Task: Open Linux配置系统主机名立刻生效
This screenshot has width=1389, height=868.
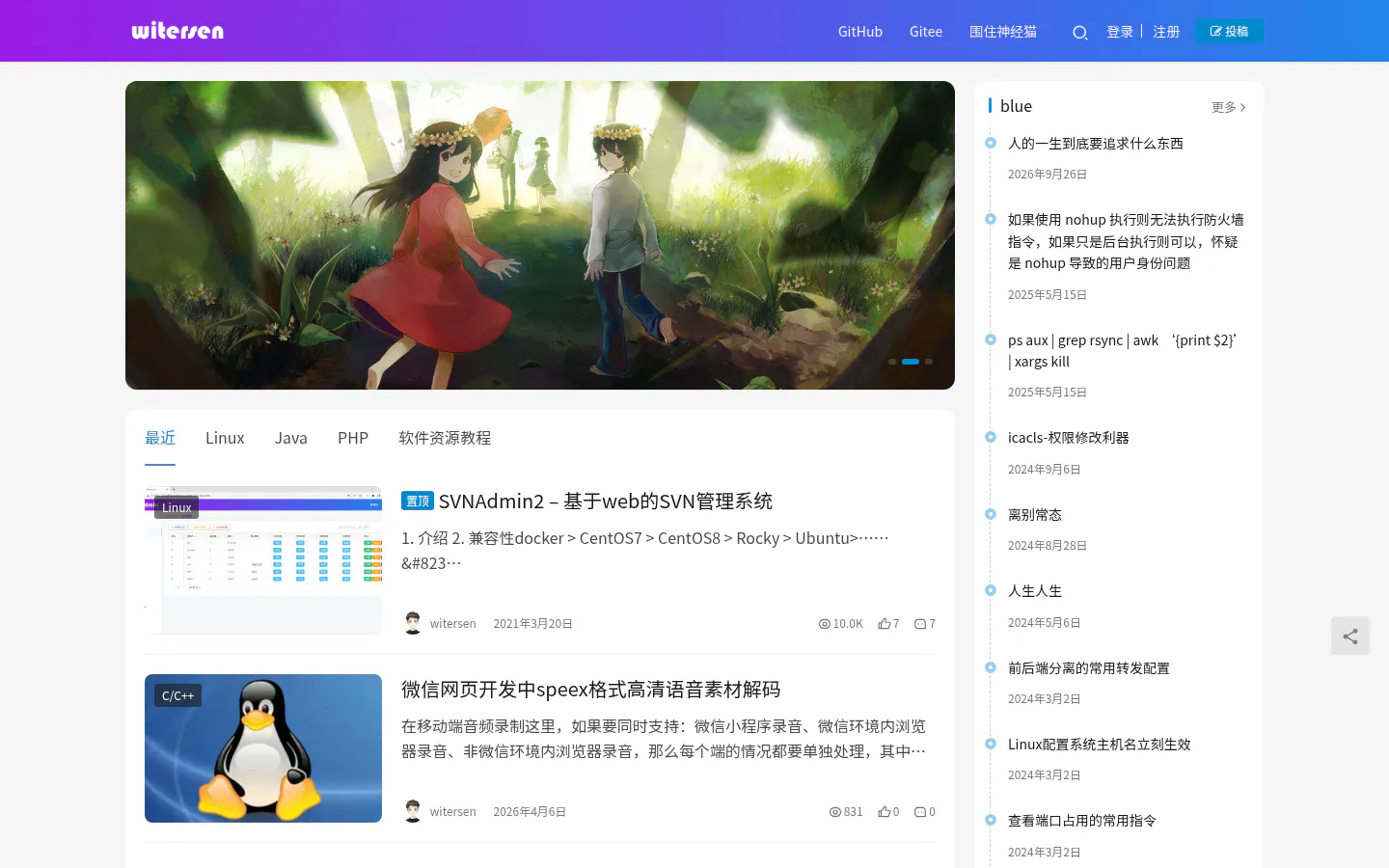Action: 1100,744
